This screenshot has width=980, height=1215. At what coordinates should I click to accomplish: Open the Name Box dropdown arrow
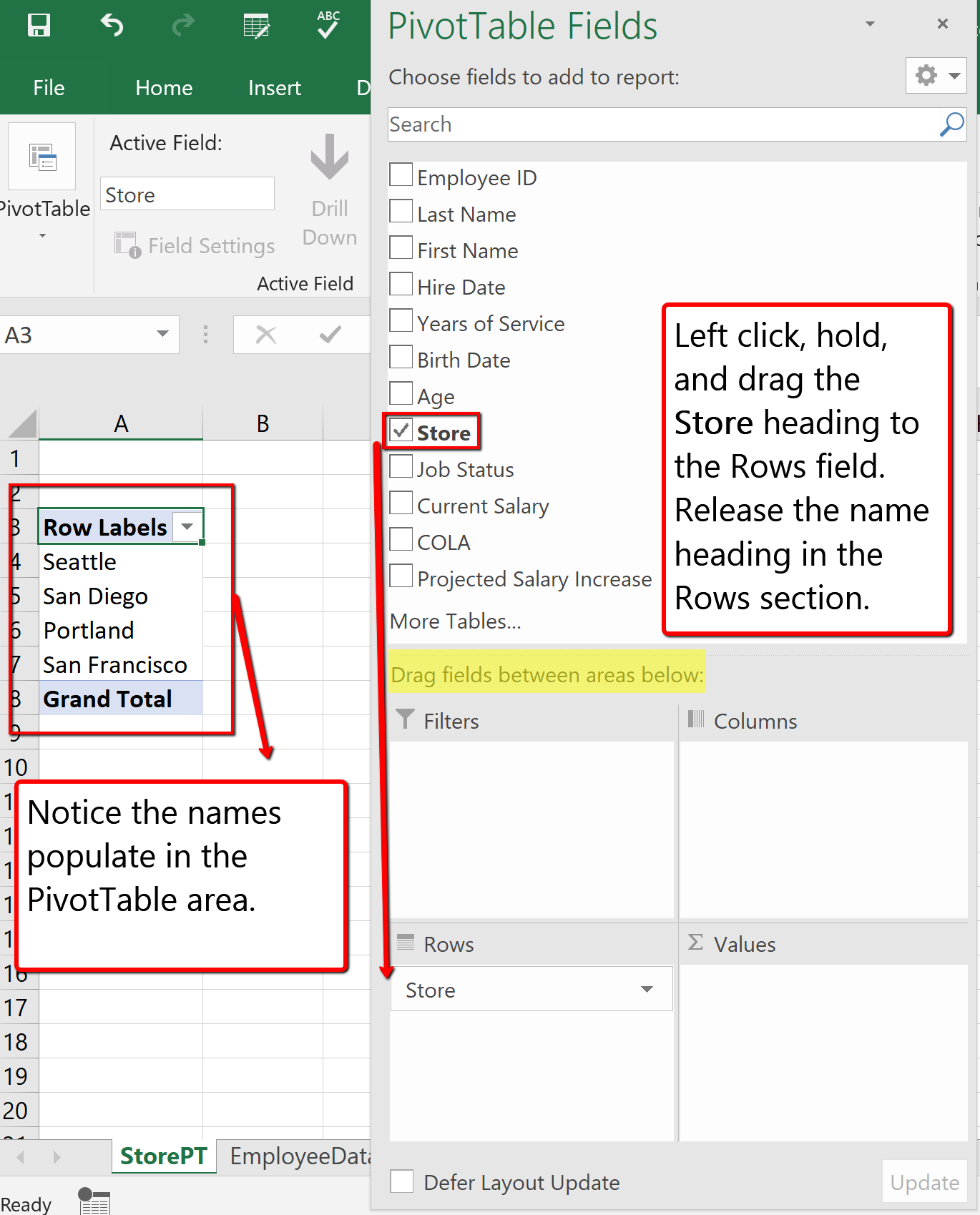163,334
